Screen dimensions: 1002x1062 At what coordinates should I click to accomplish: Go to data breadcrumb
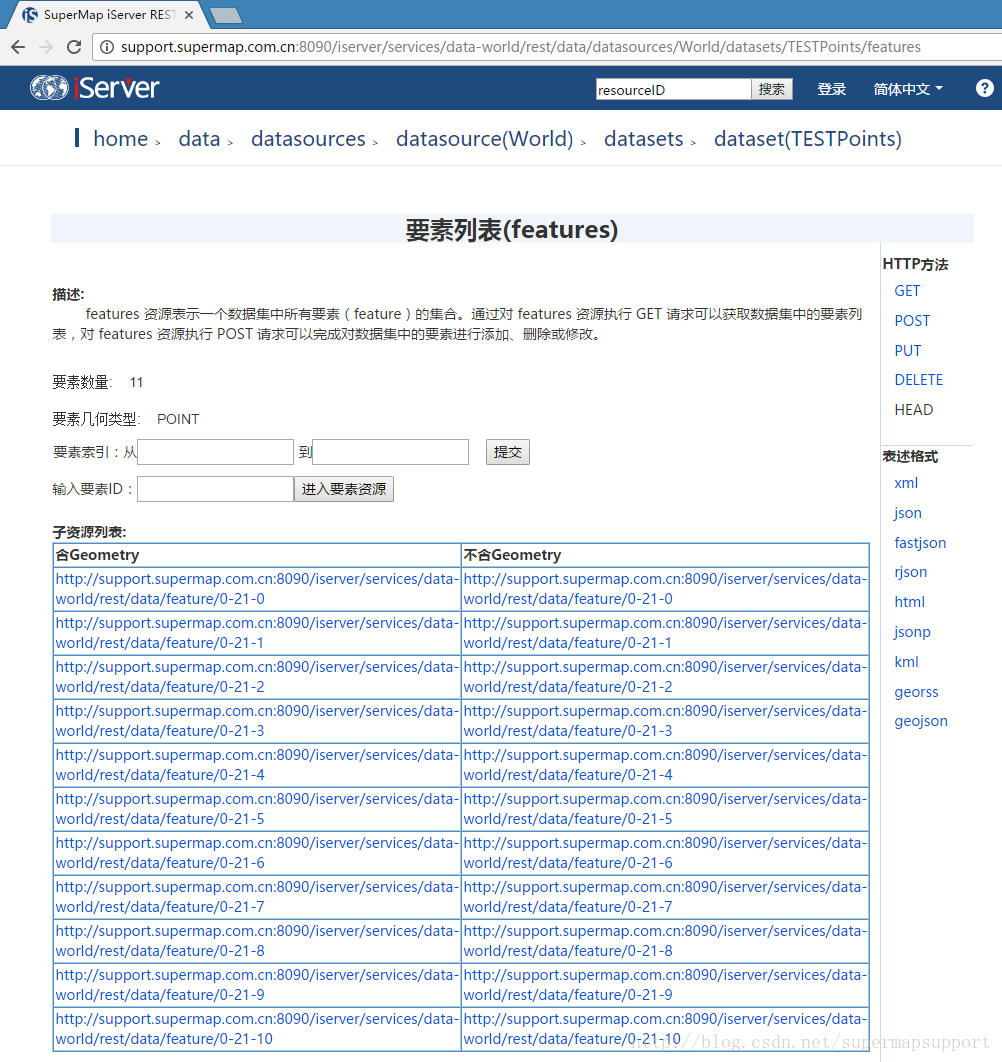(x=199, y=139)
